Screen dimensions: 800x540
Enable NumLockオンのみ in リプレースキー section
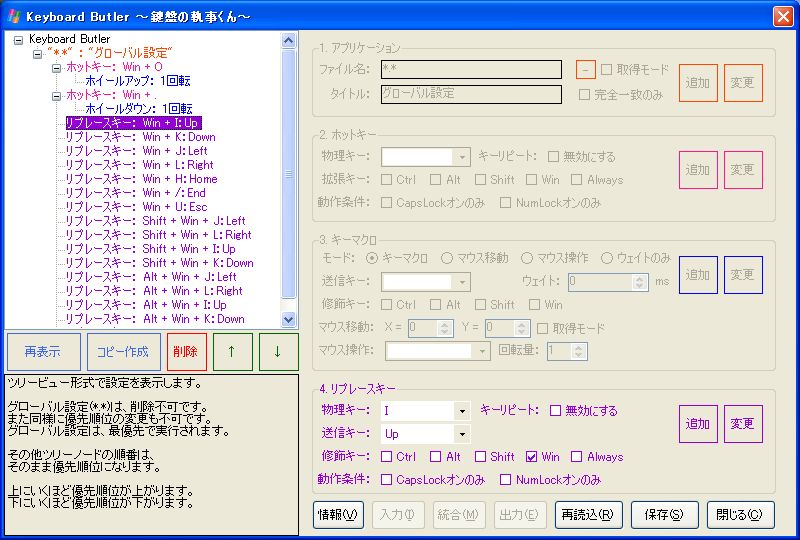tap(505, 479)
